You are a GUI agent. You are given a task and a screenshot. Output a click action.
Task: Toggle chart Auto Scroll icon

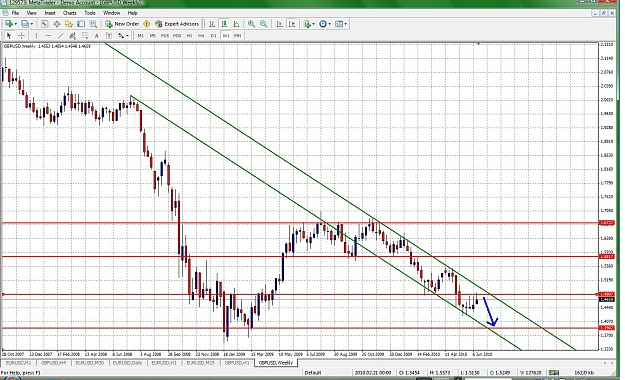[x=280, y=24]
